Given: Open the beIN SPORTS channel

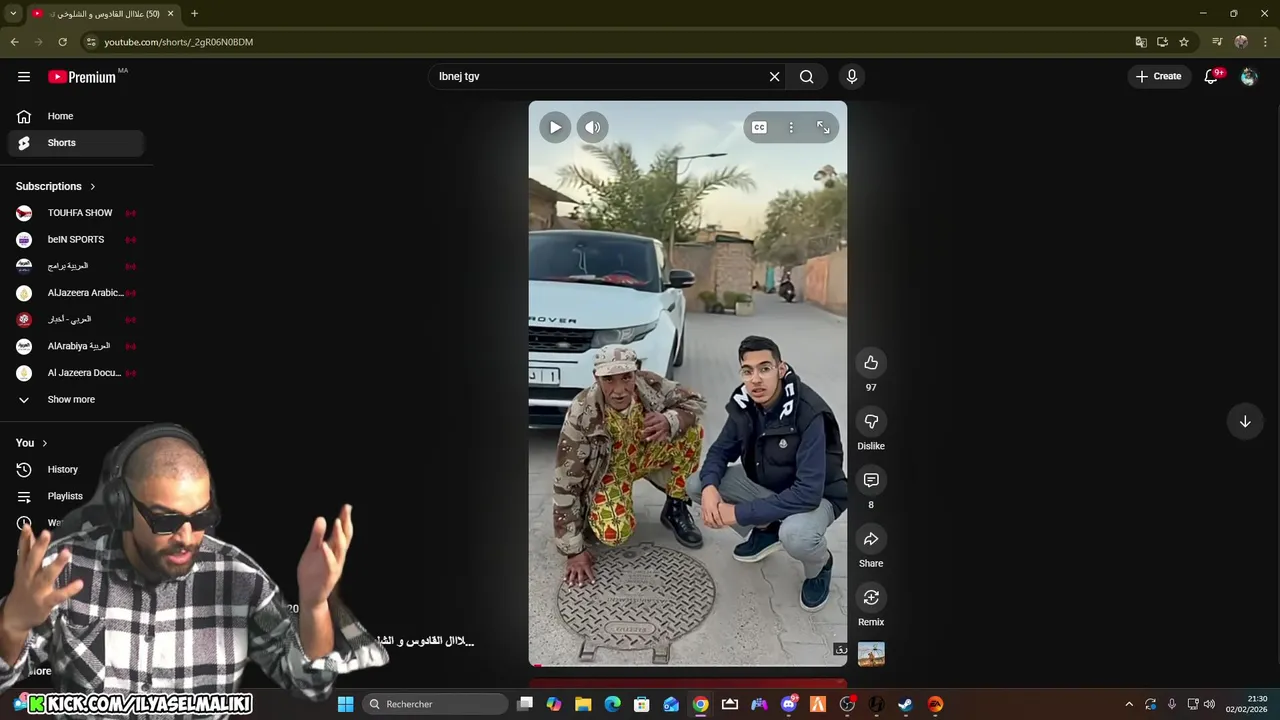Looking at the screenshot, I should coord(75,239).
